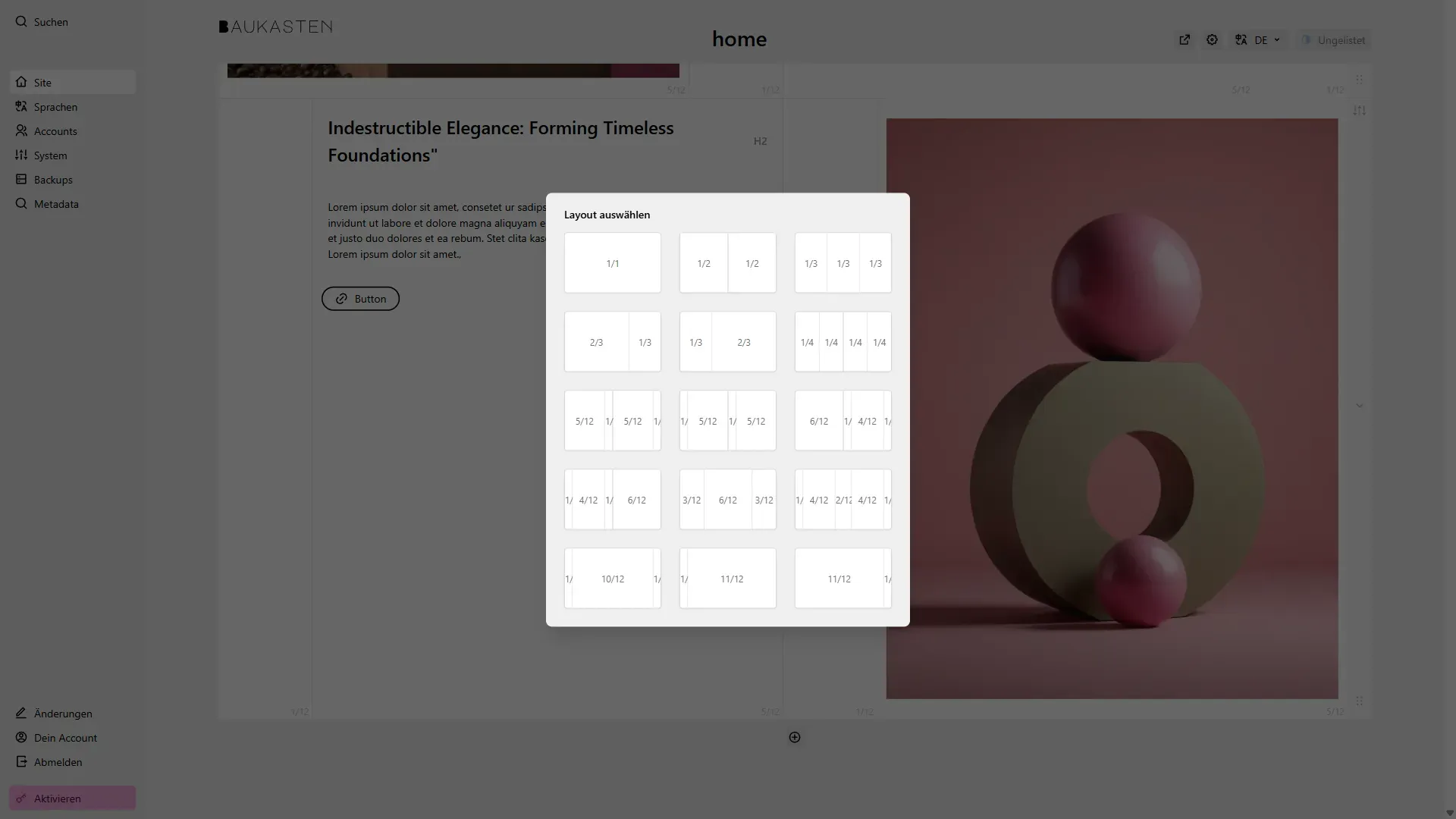Expand chevron at right of image block
Viewport: 1456px width, 819px height.
point(1359,406)
